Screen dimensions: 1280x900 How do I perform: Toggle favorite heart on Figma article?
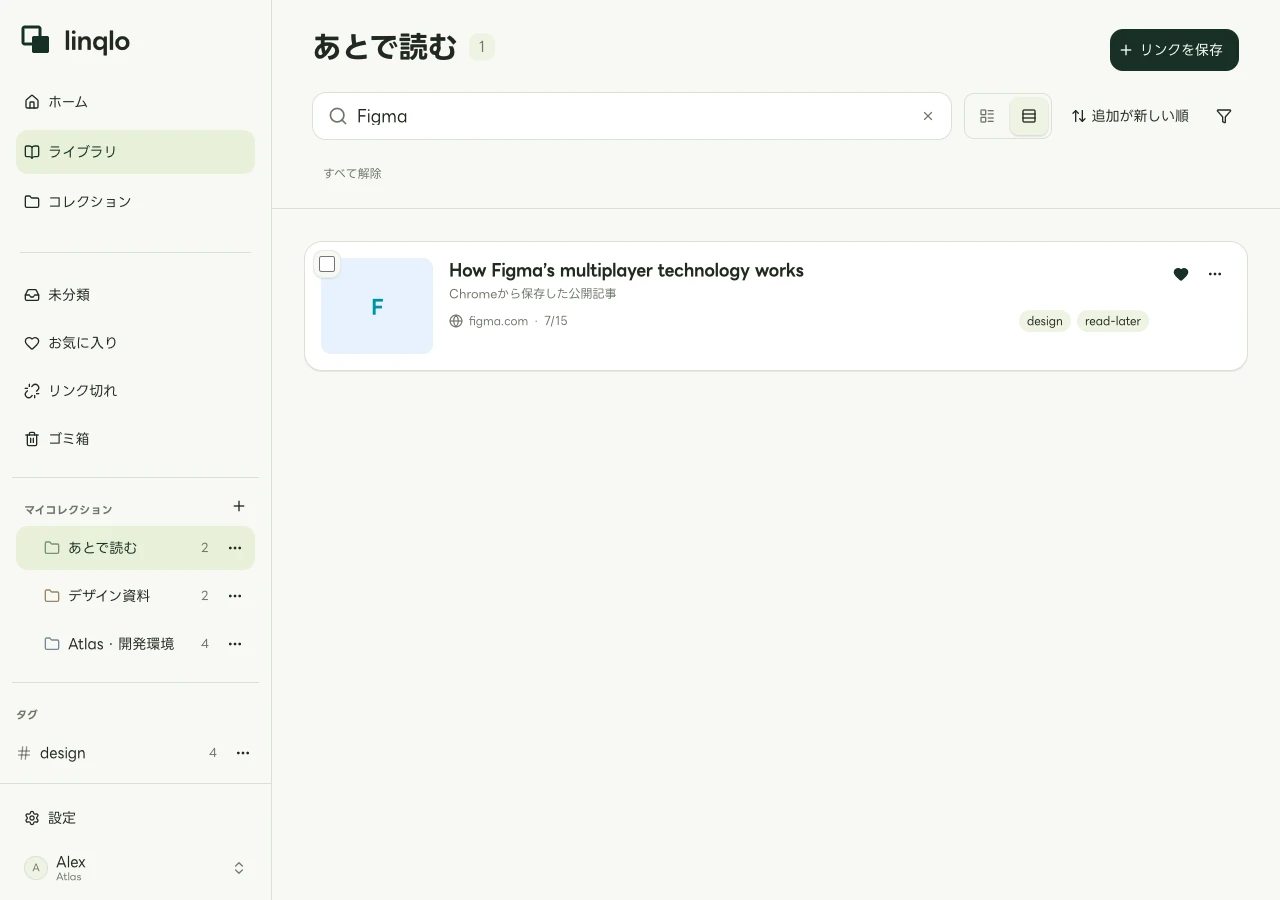1181,274
